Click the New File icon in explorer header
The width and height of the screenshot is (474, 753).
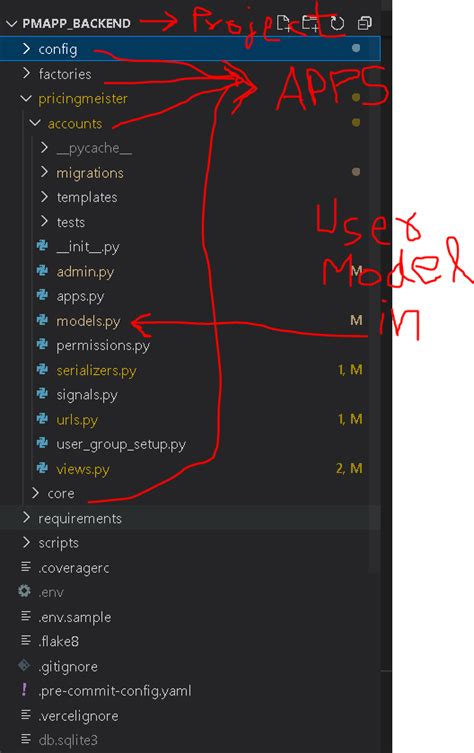tap(284, 23)
